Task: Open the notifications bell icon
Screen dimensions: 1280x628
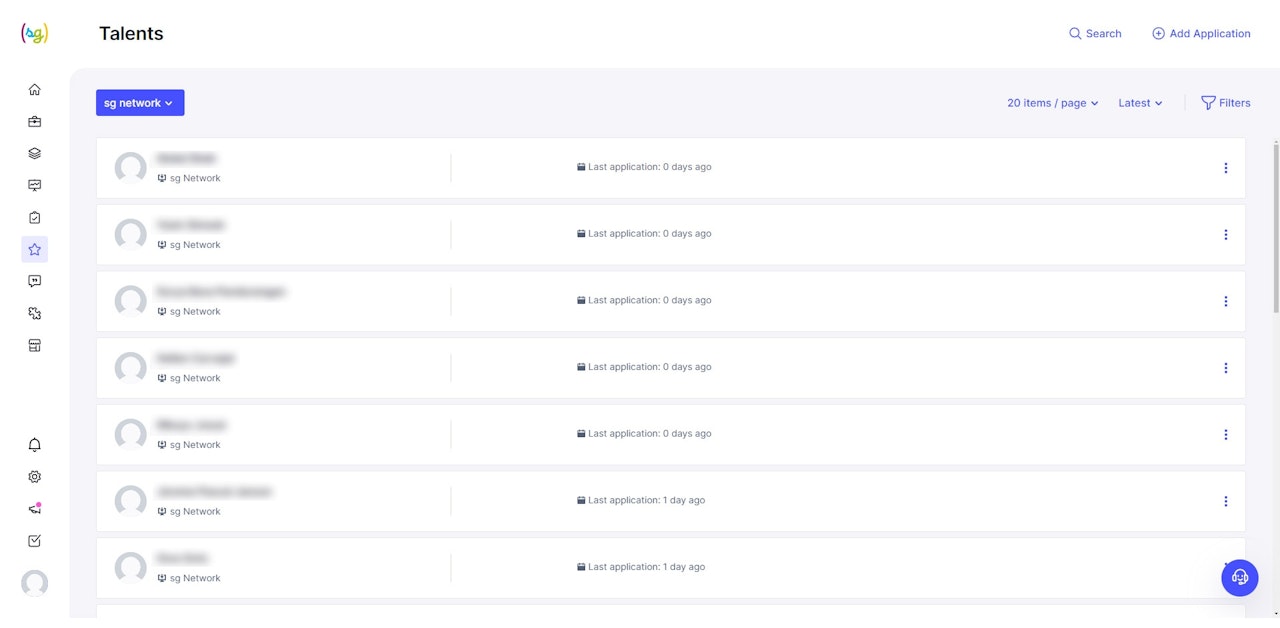Action: 34,445
